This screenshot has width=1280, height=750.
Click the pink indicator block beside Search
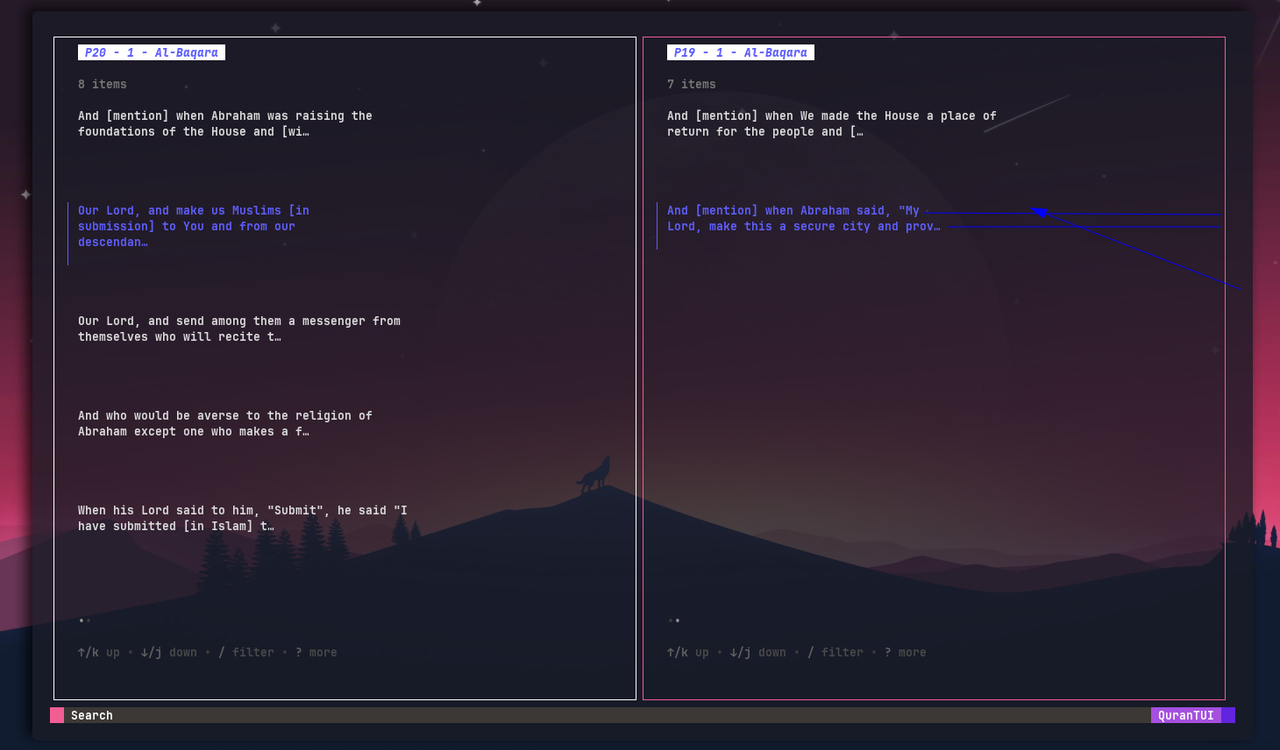click(57, 715)
